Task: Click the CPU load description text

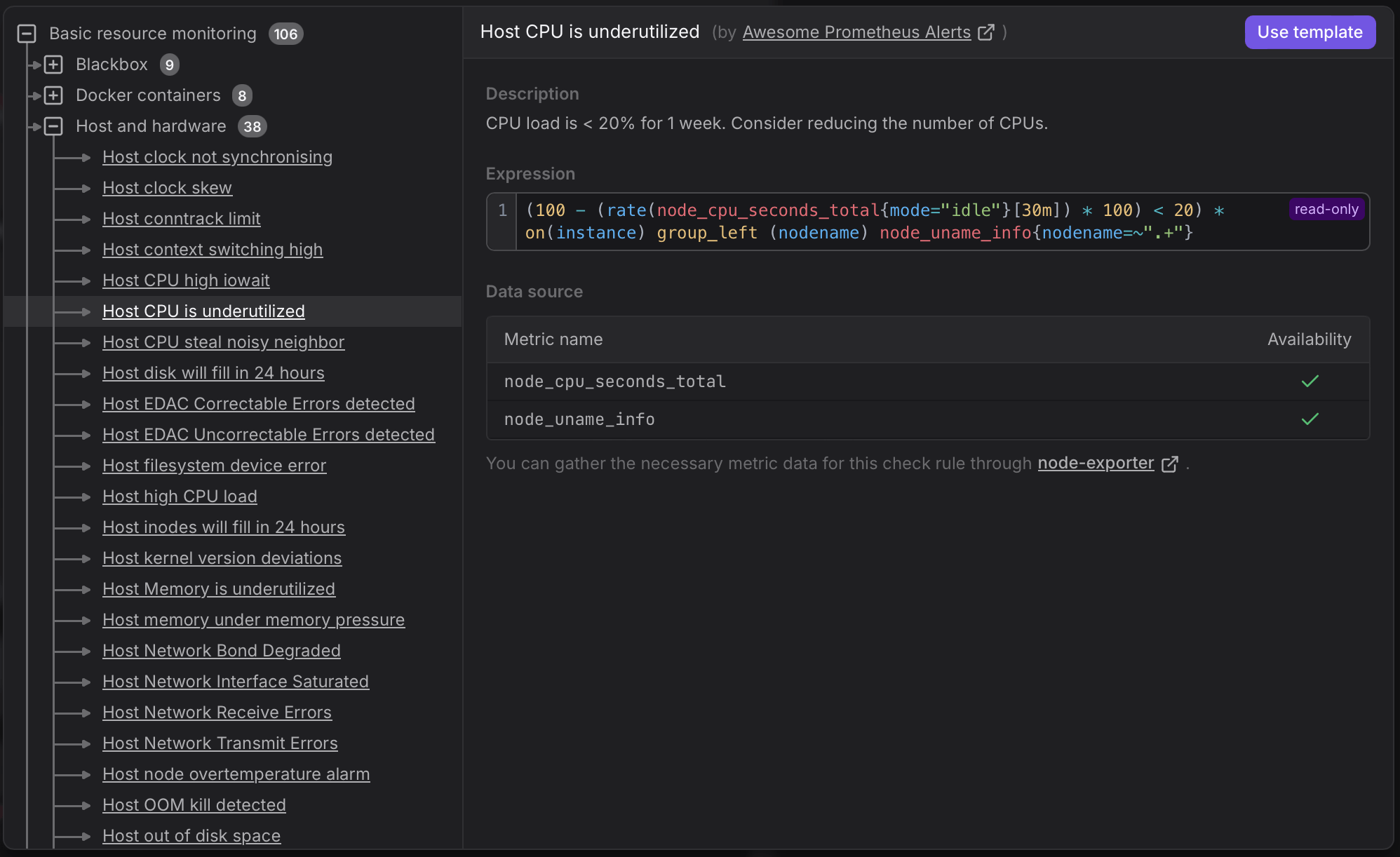Action: (x=767, y=123)
